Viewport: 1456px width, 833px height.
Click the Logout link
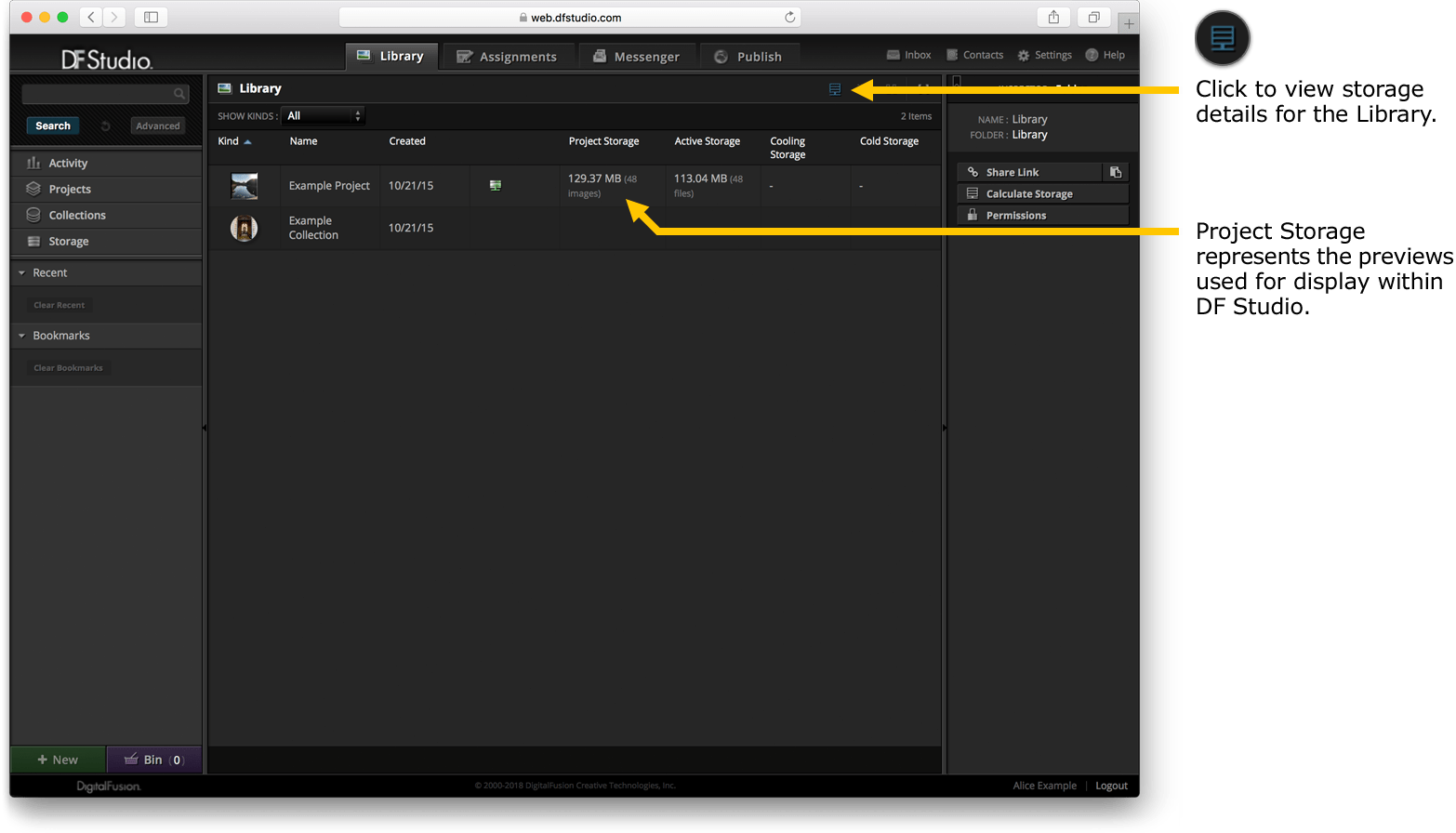1111,786
